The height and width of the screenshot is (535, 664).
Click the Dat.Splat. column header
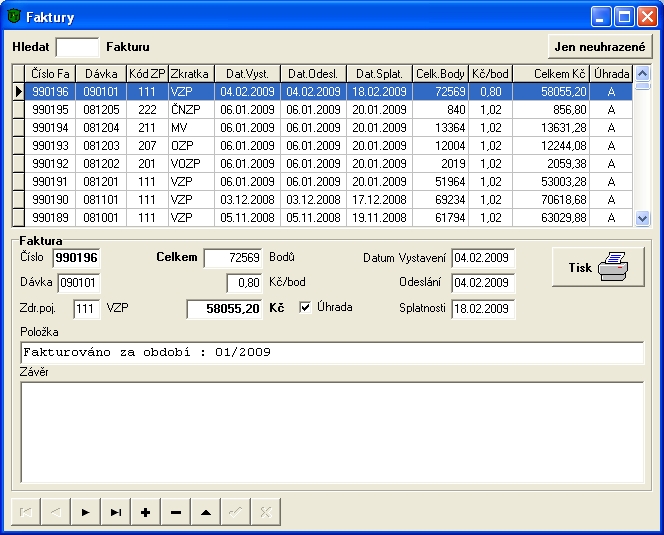[379, 74]
